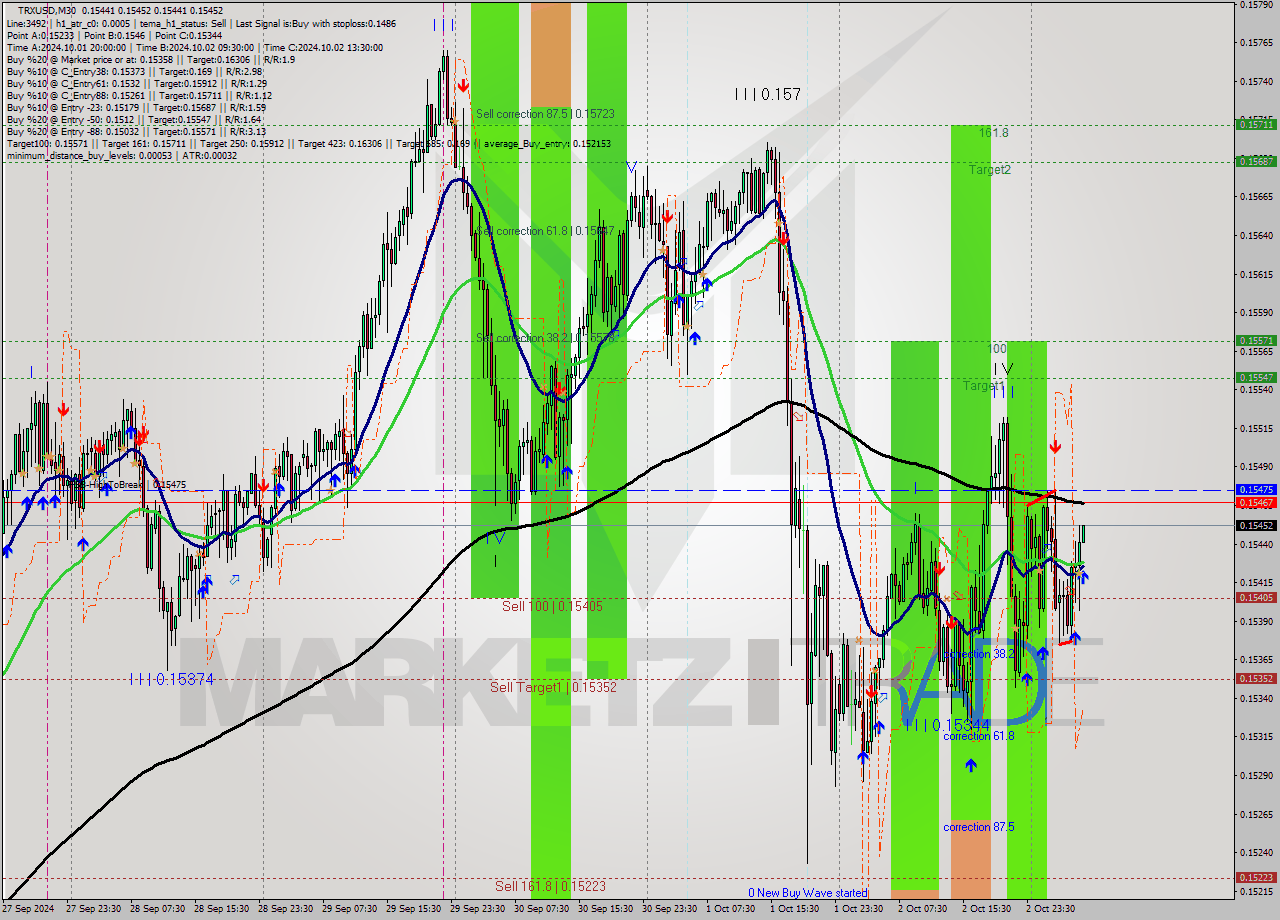Click the 'correction 38.2' blue label
Viewport: 1280px width, 920px height.
[x=979, y=653]
